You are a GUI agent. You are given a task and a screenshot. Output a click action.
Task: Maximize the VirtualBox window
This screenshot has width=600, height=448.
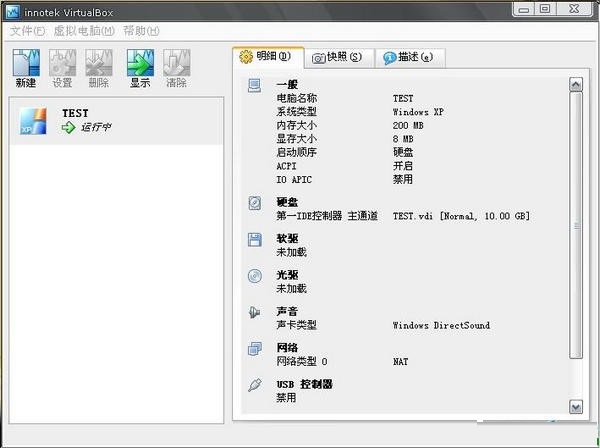pos(545,9)
